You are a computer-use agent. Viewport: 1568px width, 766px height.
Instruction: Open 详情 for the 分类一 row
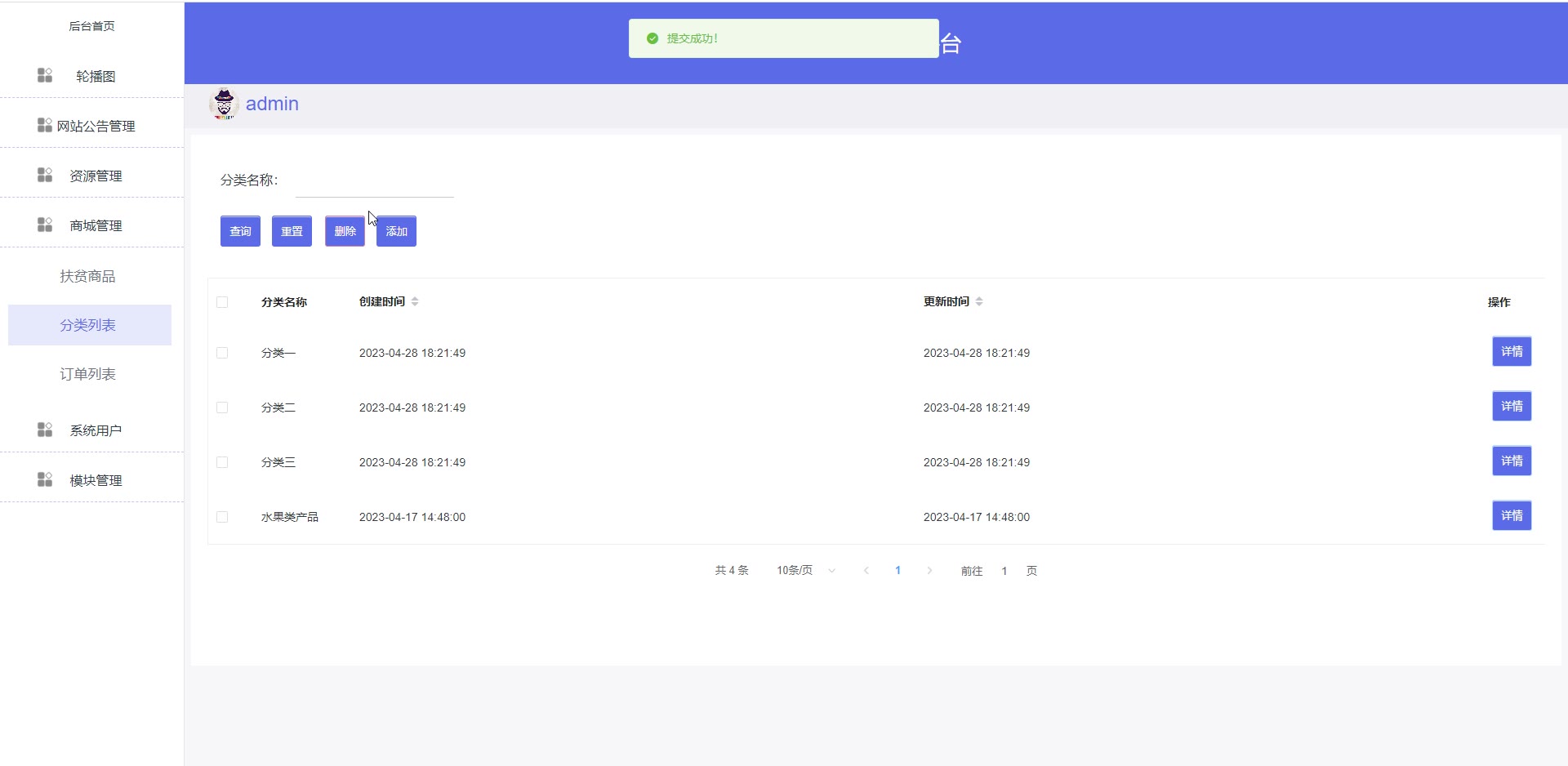[x=1512, y=352]
